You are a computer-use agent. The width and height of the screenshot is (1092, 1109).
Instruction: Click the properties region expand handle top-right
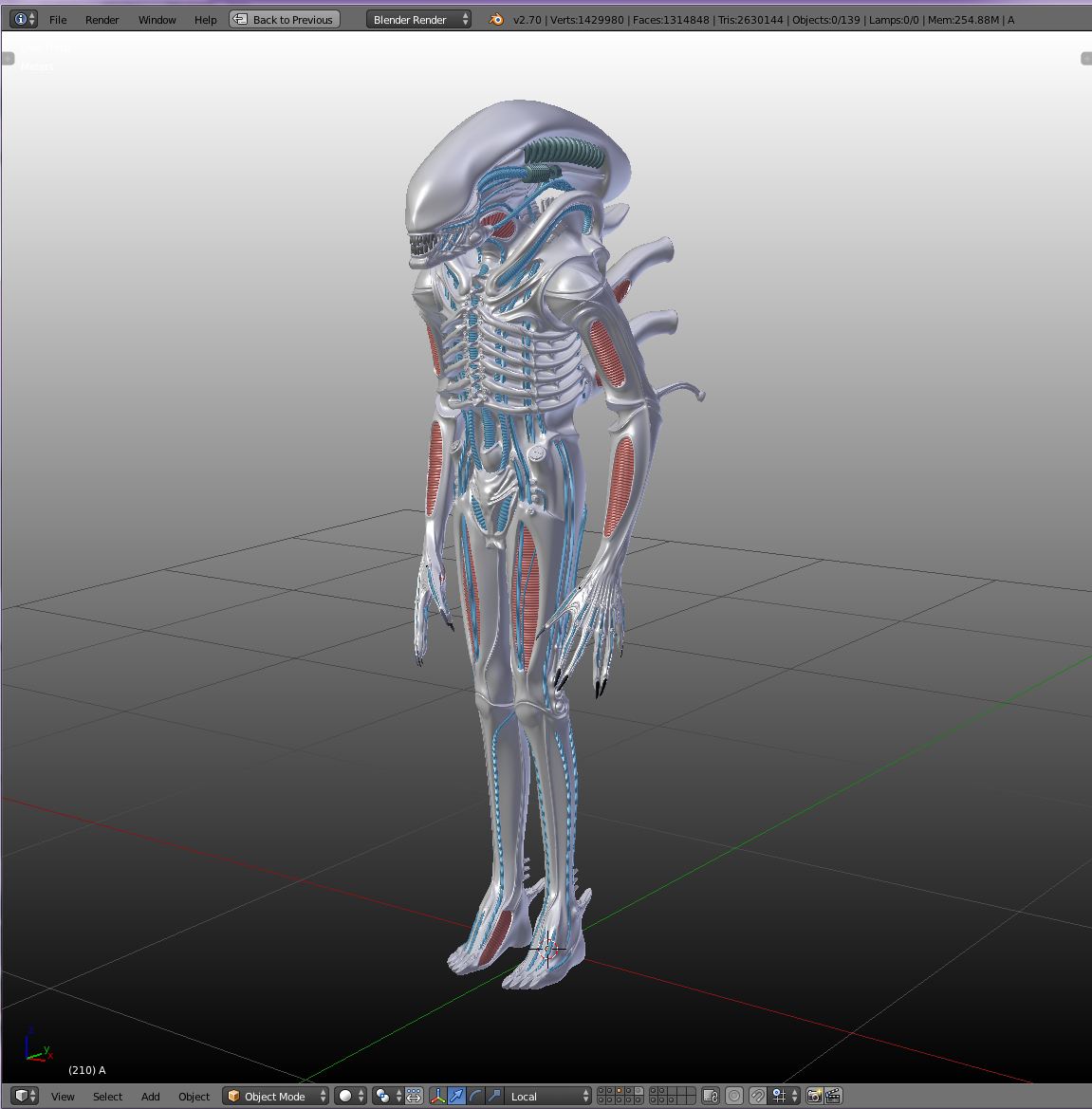pyautogui.click(x=1086, y=59)
